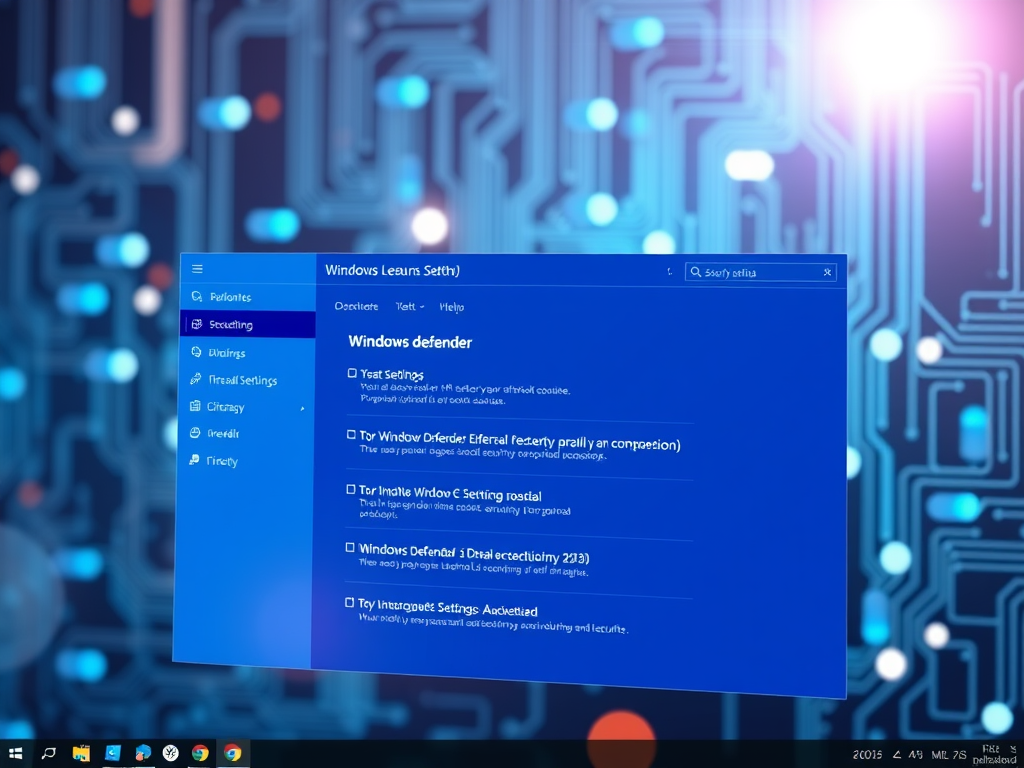1024x768 pixels.
Task: Open the hamburger menu in the sidebar
Action: pos(197,269)
